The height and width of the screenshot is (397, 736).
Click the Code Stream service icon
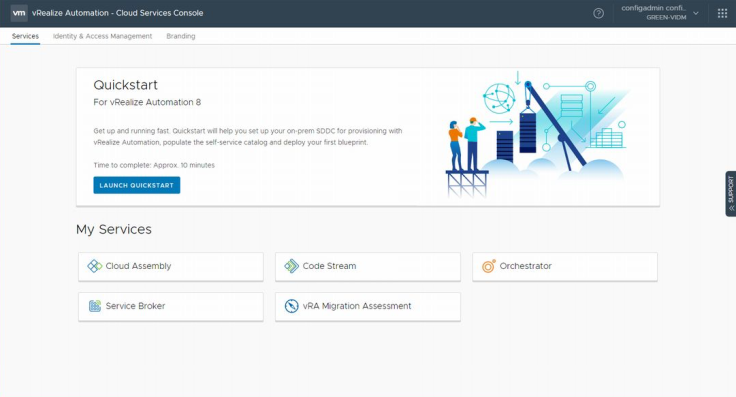[291, 266]
